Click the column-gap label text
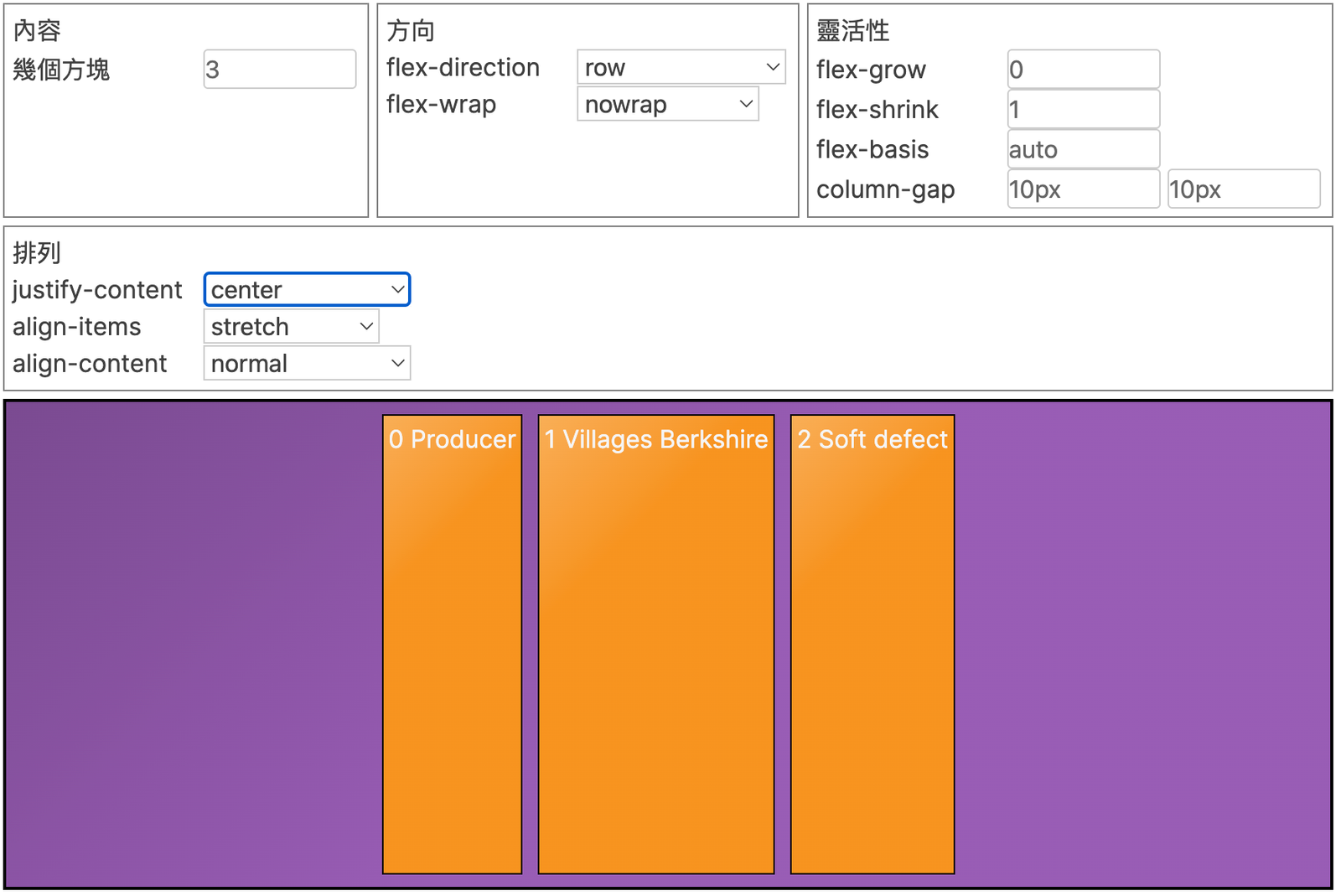 click(x=885, y=189)
